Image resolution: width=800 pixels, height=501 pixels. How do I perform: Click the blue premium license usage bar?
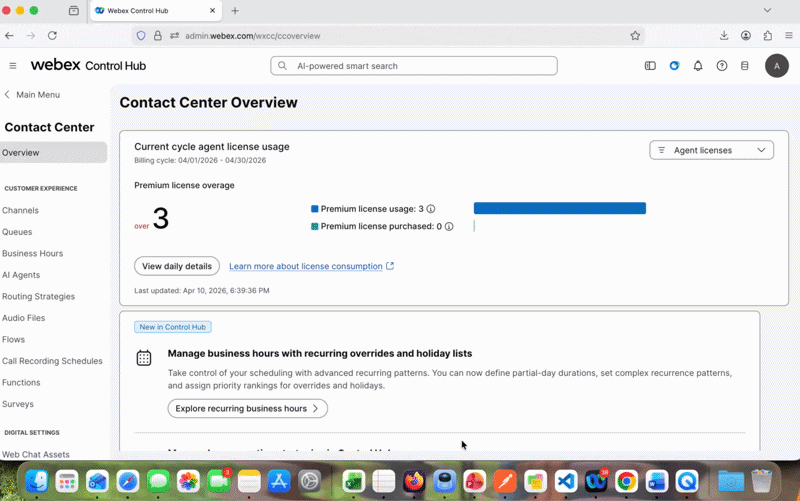pos(560,208)
